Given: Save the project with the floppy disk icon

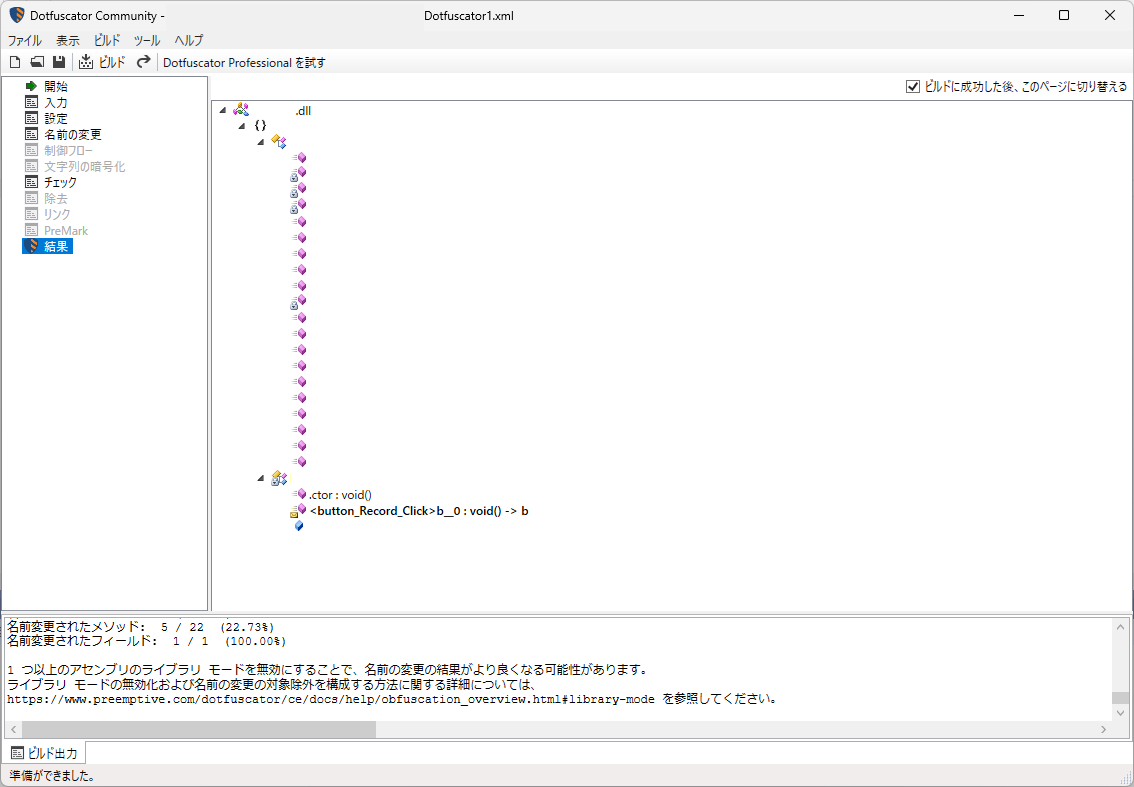Looking at the screenshot, I should tap(59, 62).
